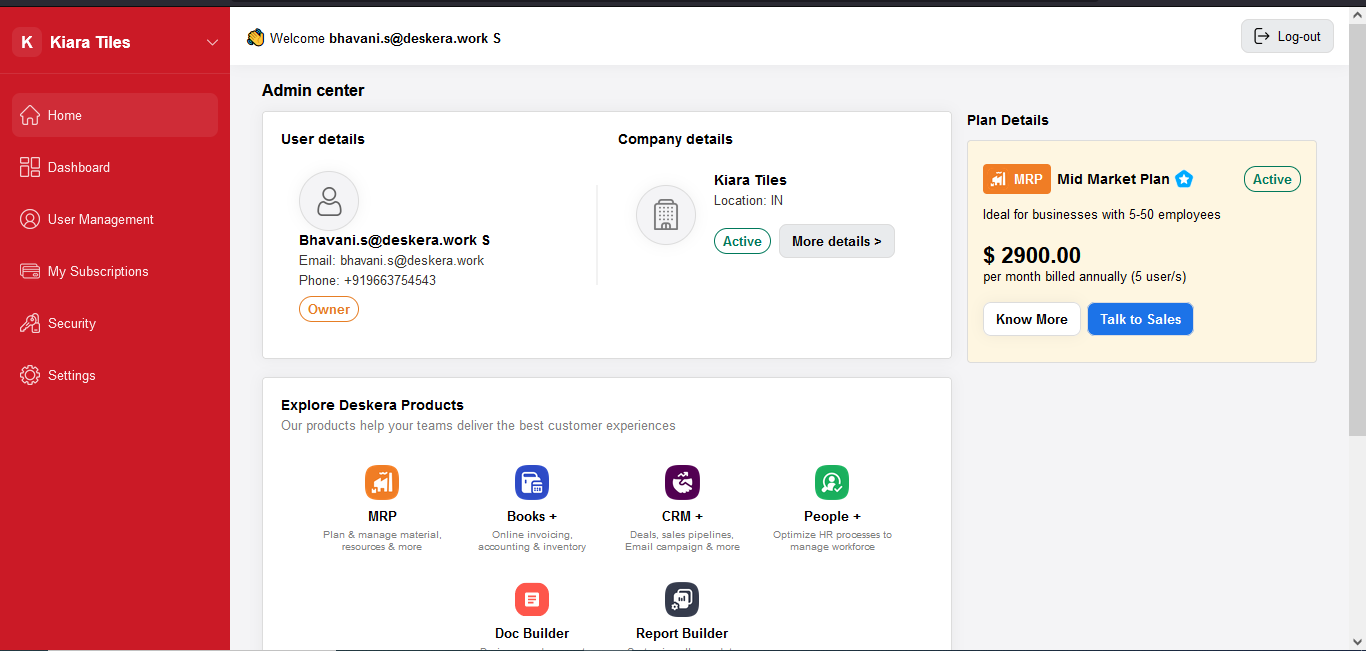This screenshot has height=651, width=1366.
Task: Click the Kiara Tiles company name in details
Action: coord(750,180)
